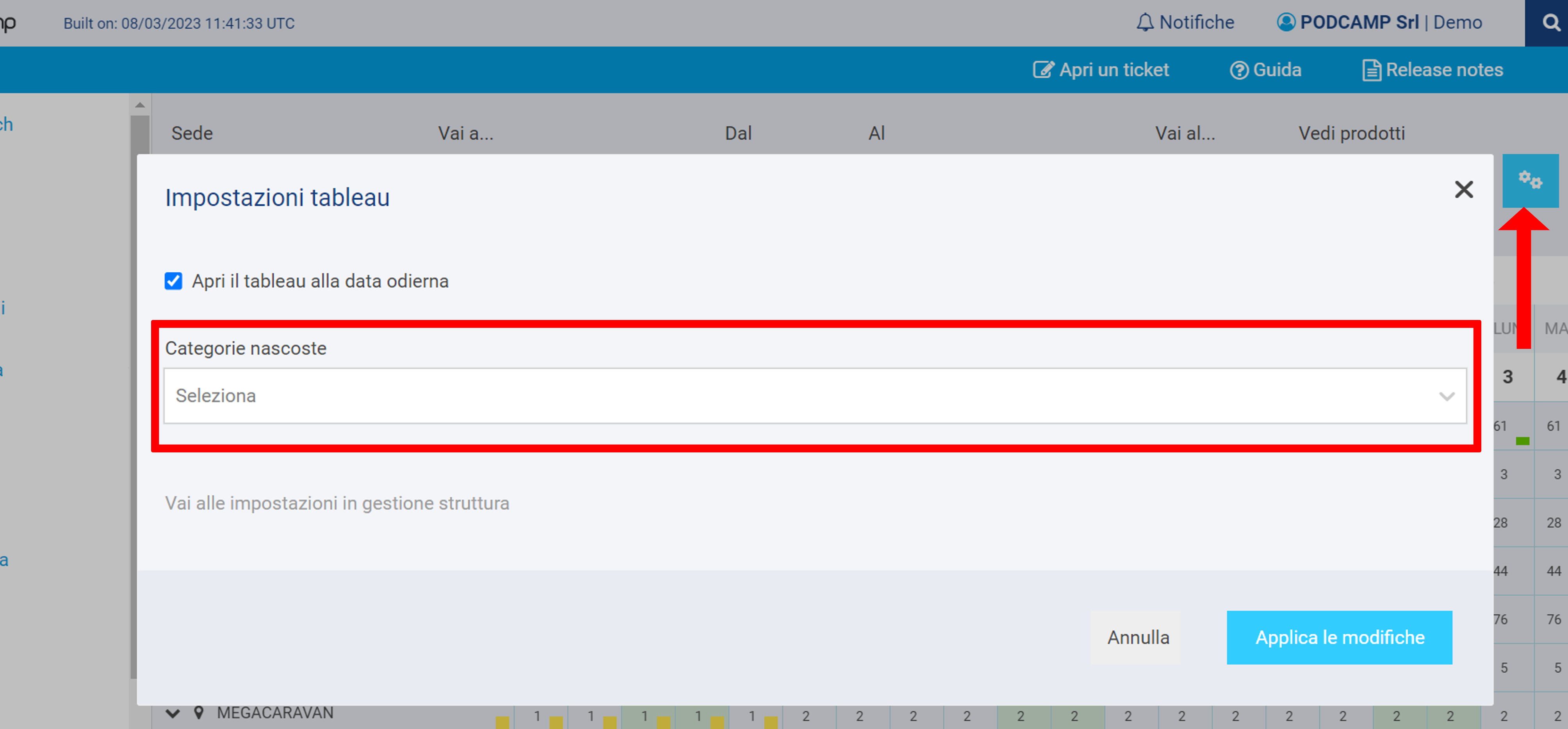Click Applica le modifiche
1568x729 pixels.
(1339, 637)
